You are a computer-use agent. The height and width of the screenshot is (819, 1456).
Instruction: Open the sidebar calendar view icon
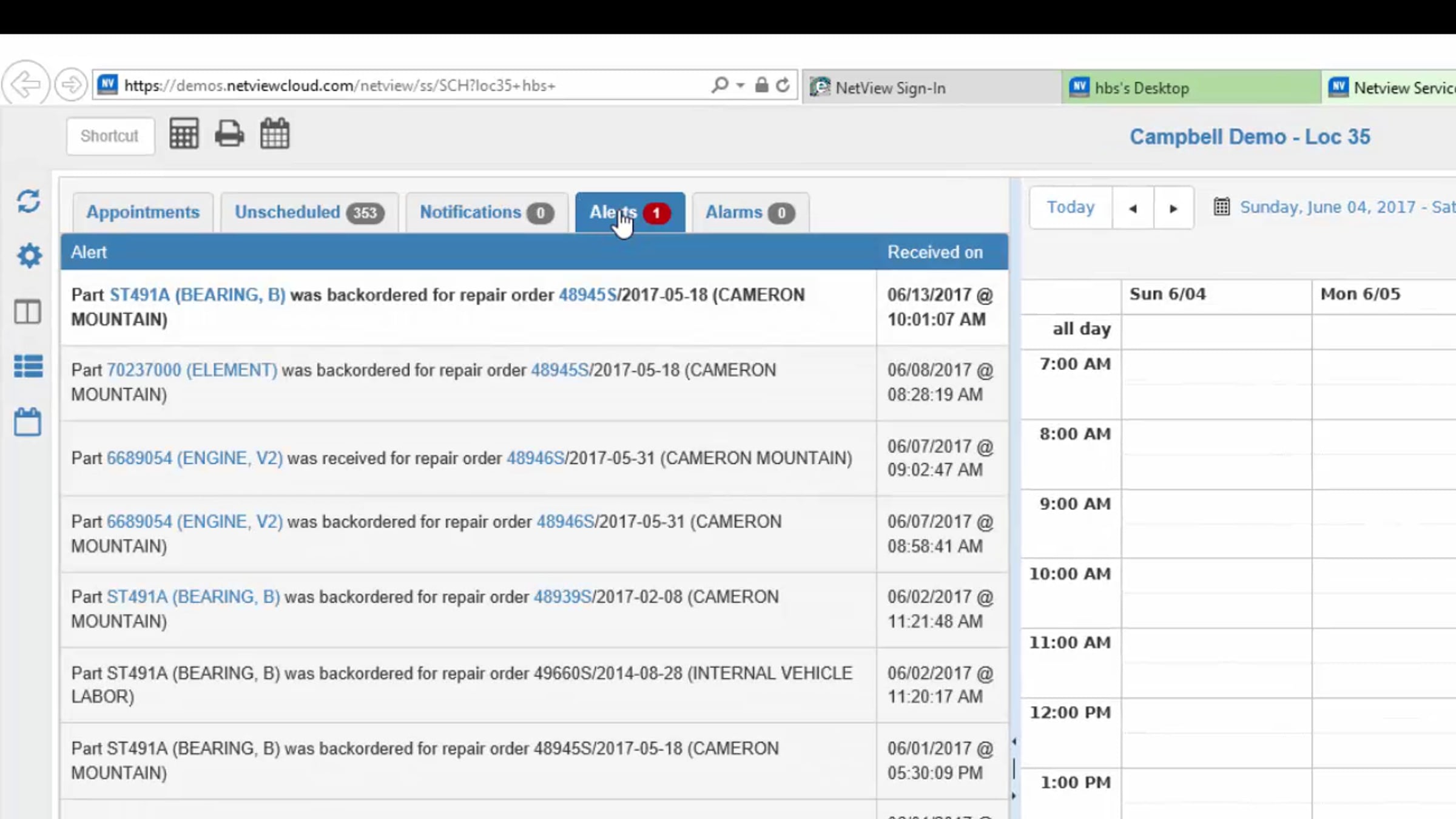coord(28,421)
